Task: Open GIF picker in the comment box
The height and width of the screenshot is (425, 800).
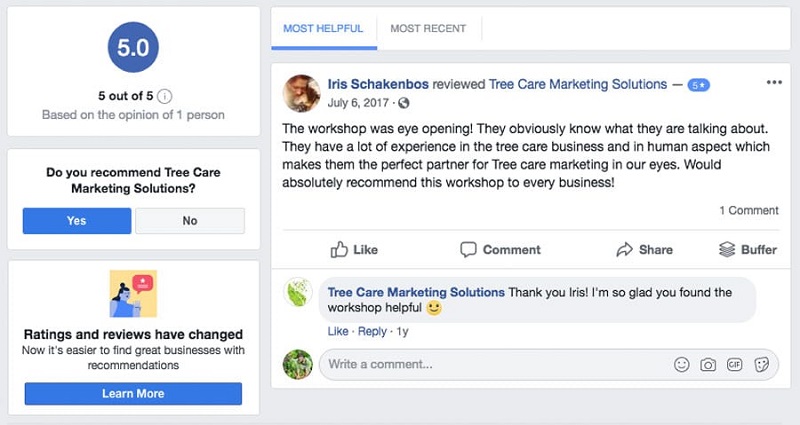Action: (x=734, y=364)
